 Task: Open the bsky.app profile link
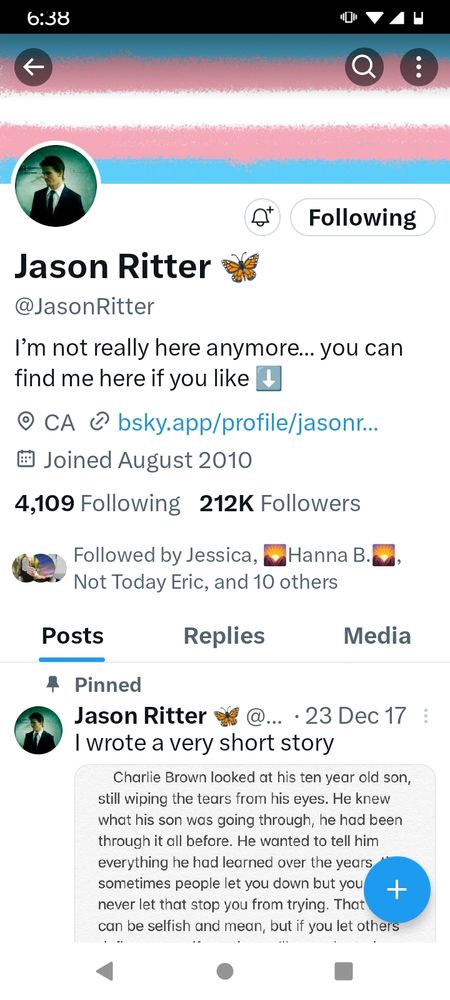pos(248,422)
